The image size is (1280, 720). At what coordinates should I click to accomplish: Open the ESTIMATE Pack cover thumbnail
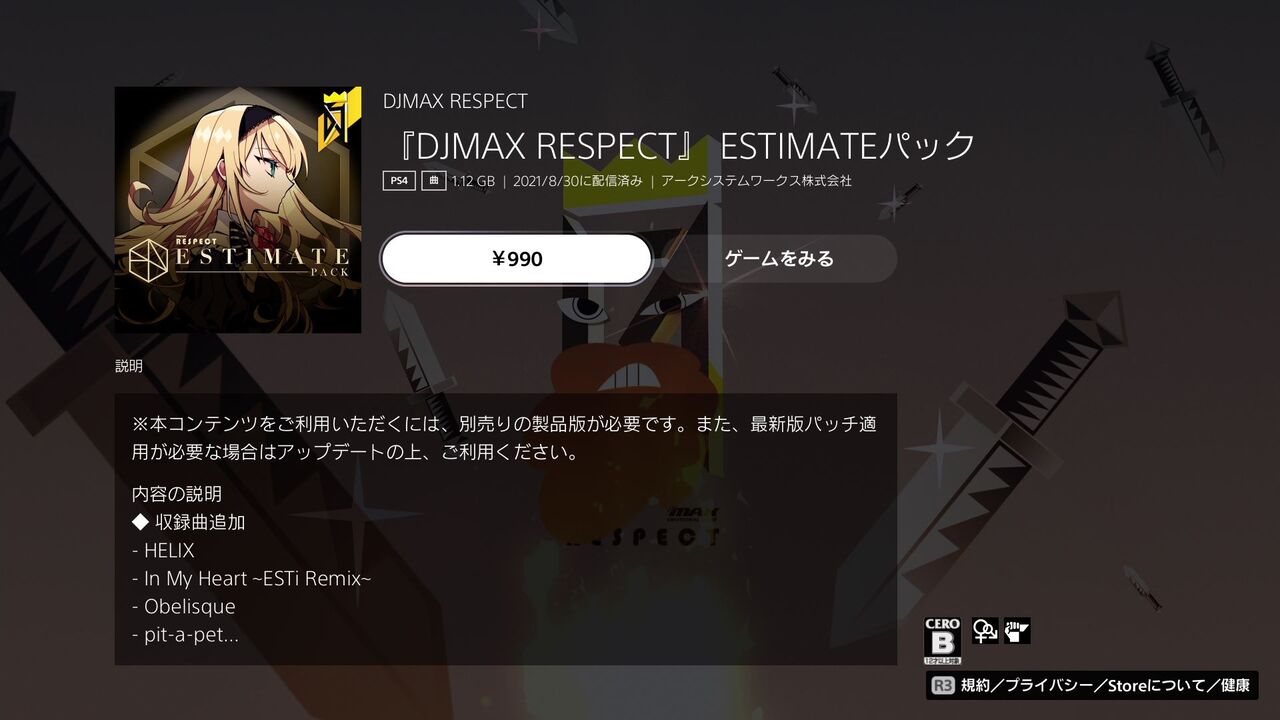238,210
